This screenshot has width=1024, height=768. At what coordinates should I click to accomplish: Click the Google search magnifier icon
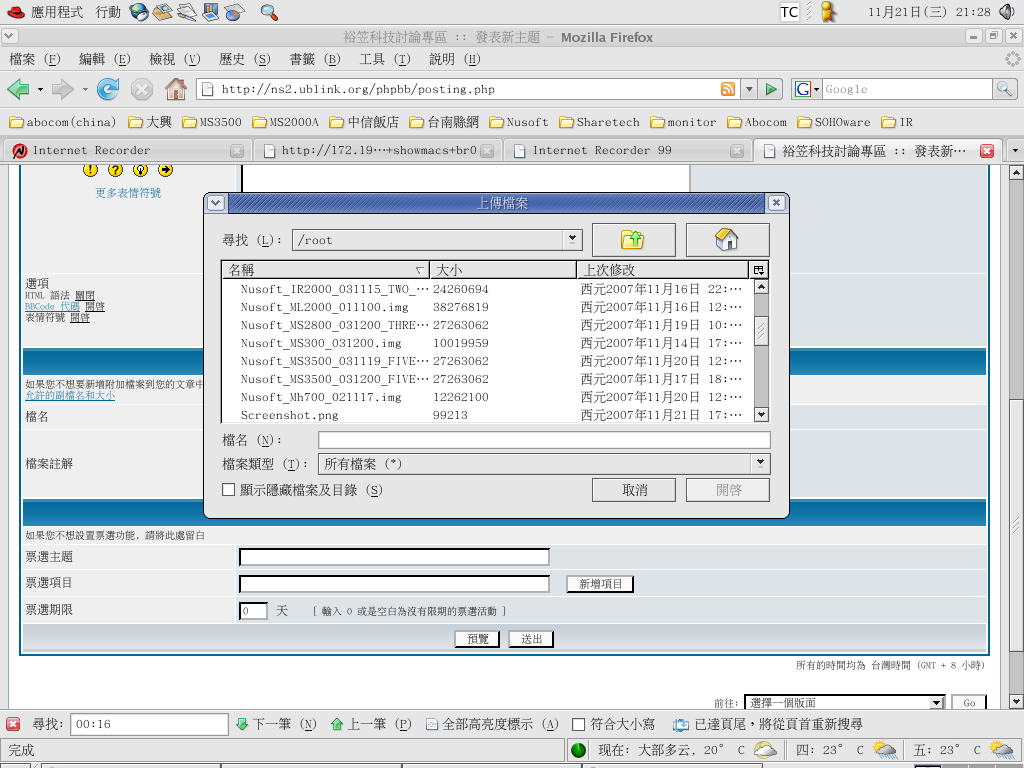(1004, 89)
